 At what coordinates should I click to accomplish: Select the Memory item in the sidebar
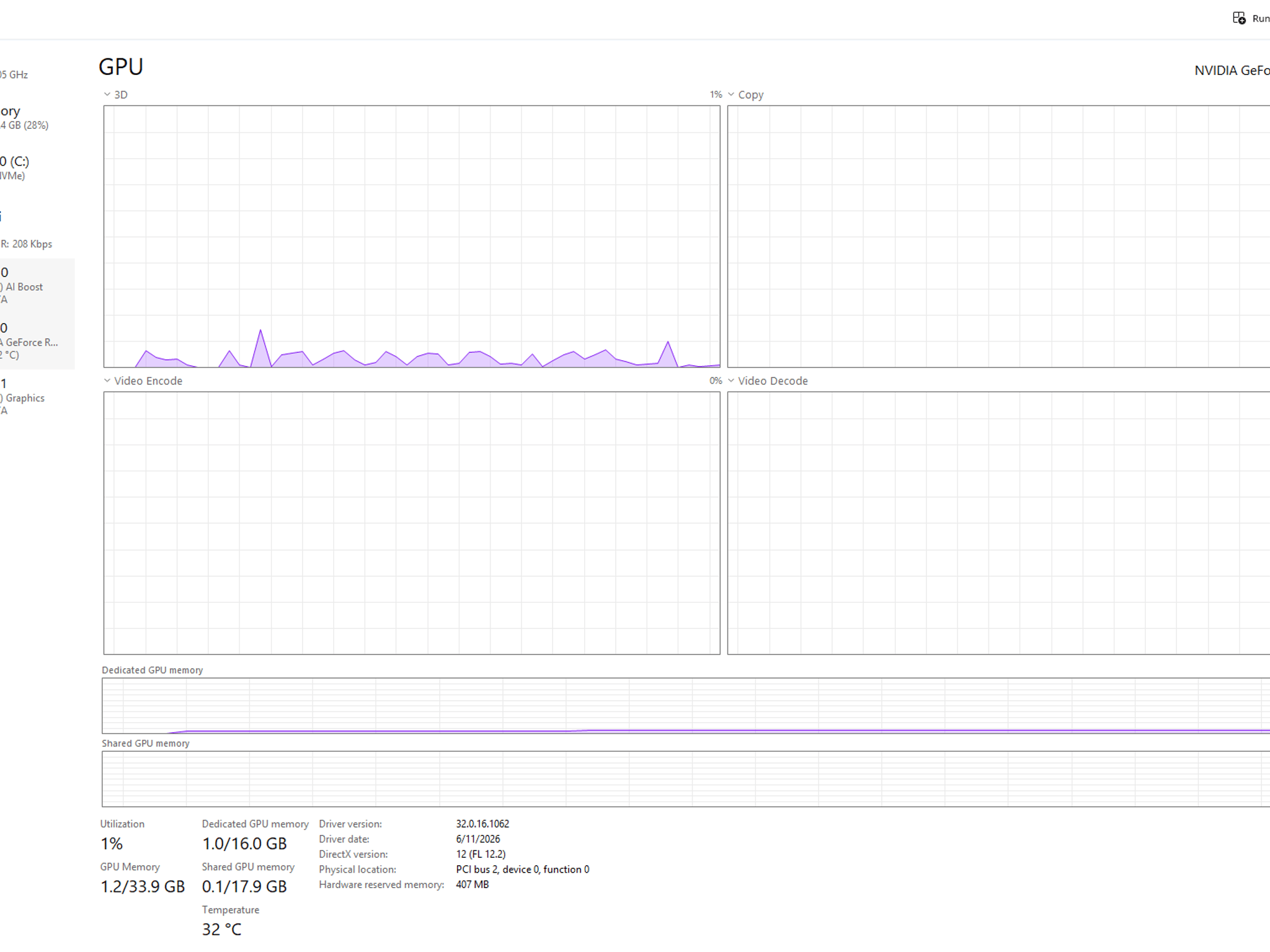(x=37, y=118)
